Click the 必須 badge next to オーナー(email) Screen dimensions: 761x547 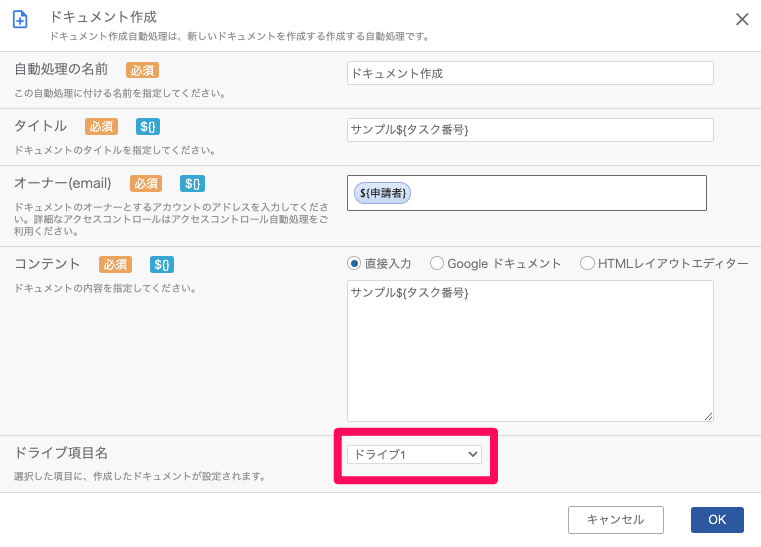tap(146, 183)
